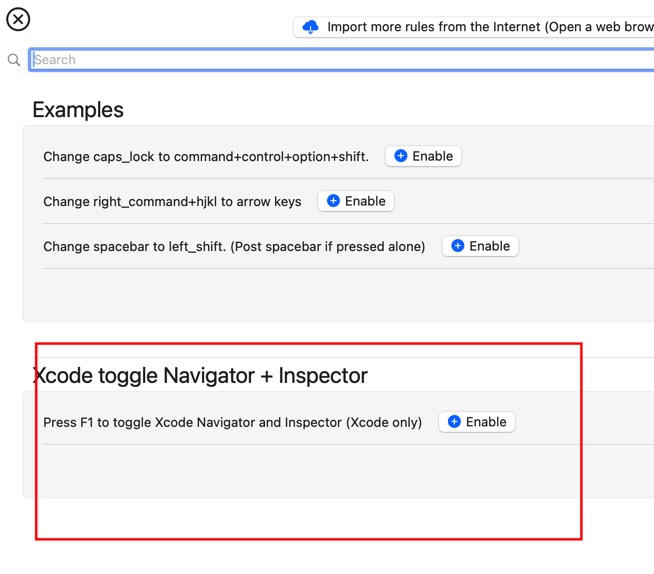
Task: Select the Xcode toggle Navigator + Inspector heading
Action: (200, 376)
